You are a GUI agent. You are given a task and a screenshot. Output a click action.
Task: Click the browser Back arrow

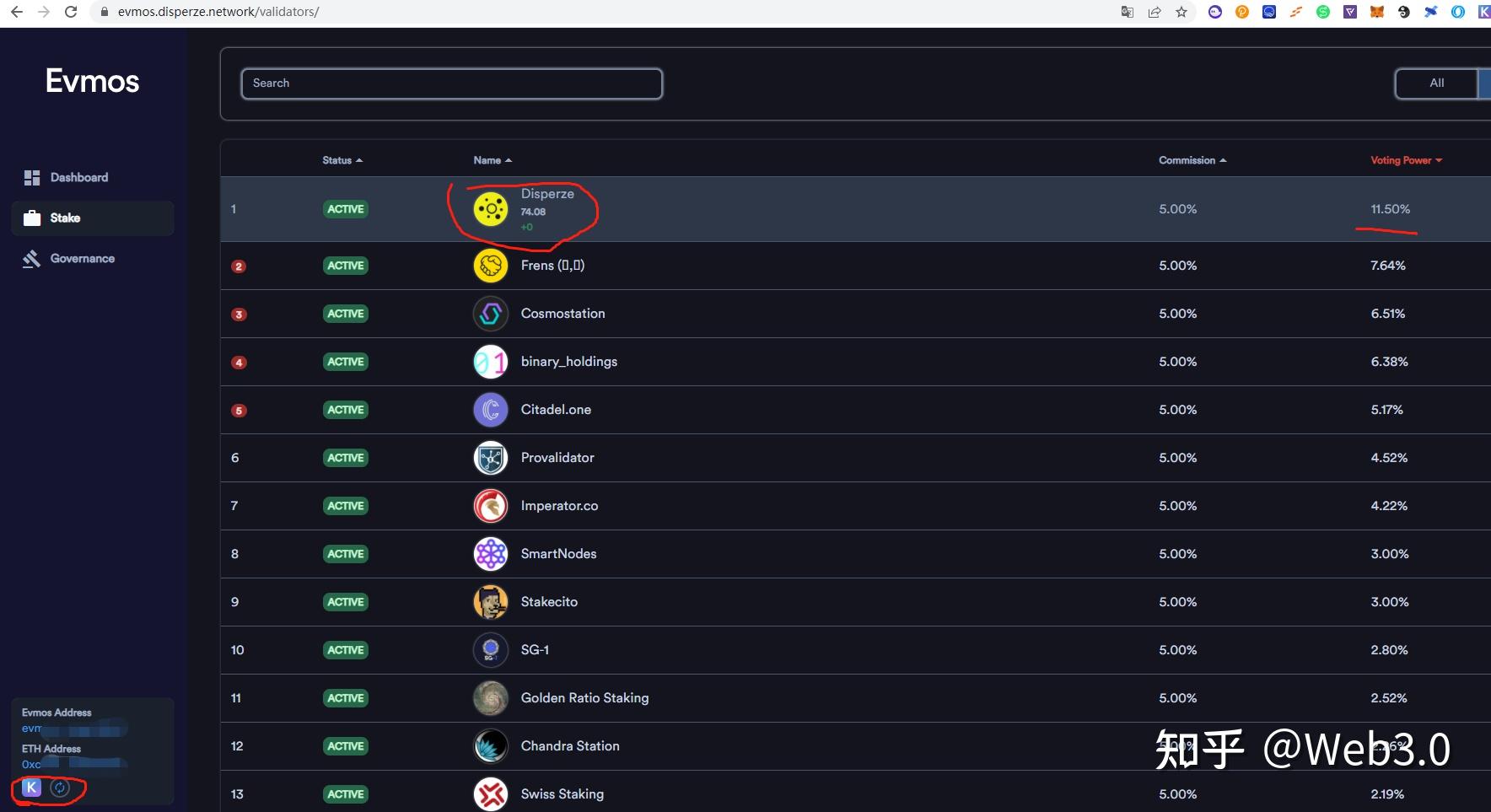(17, 12)
